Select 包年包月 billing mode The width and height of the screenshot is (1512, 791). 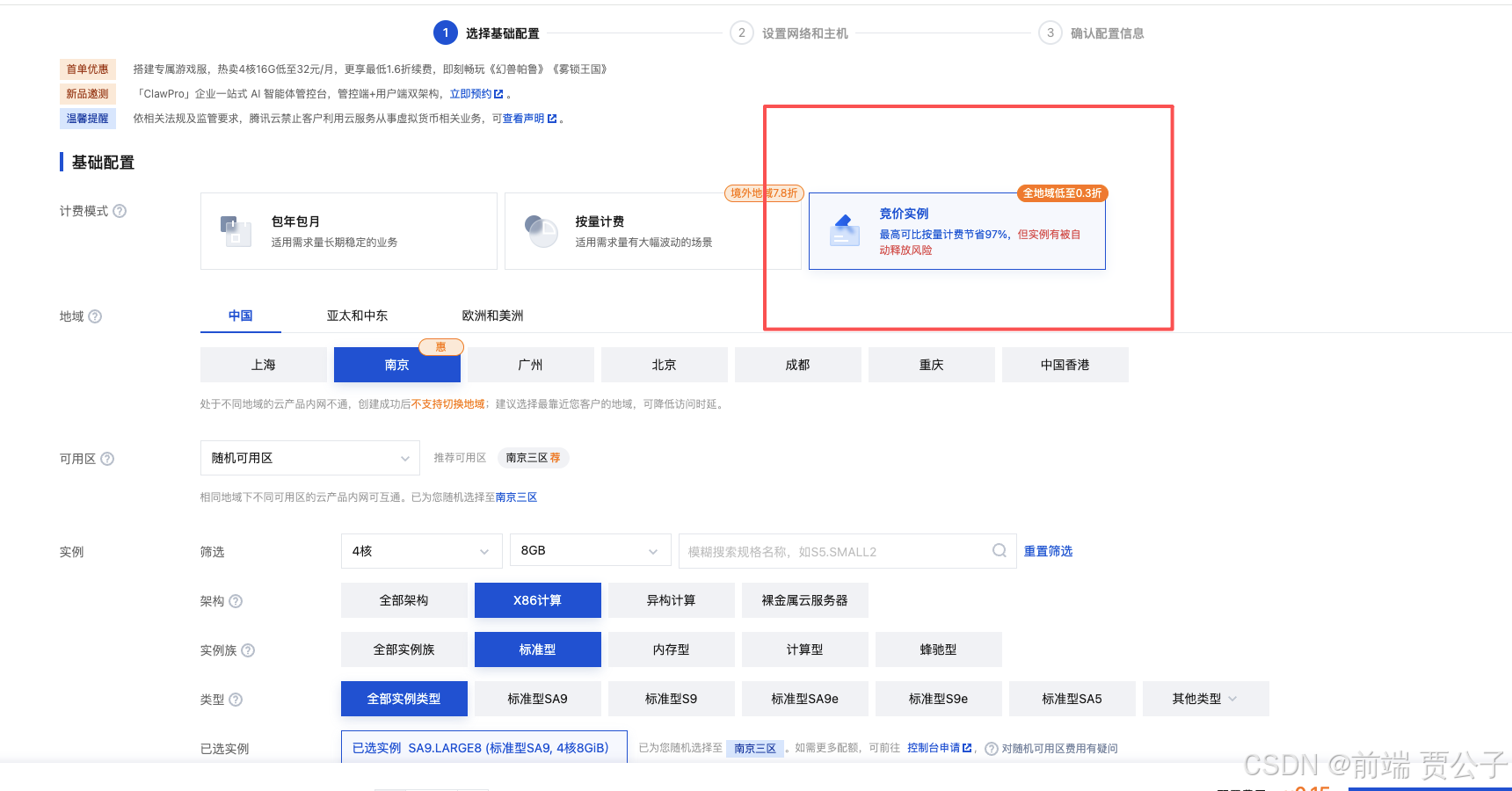coord(349,231)
